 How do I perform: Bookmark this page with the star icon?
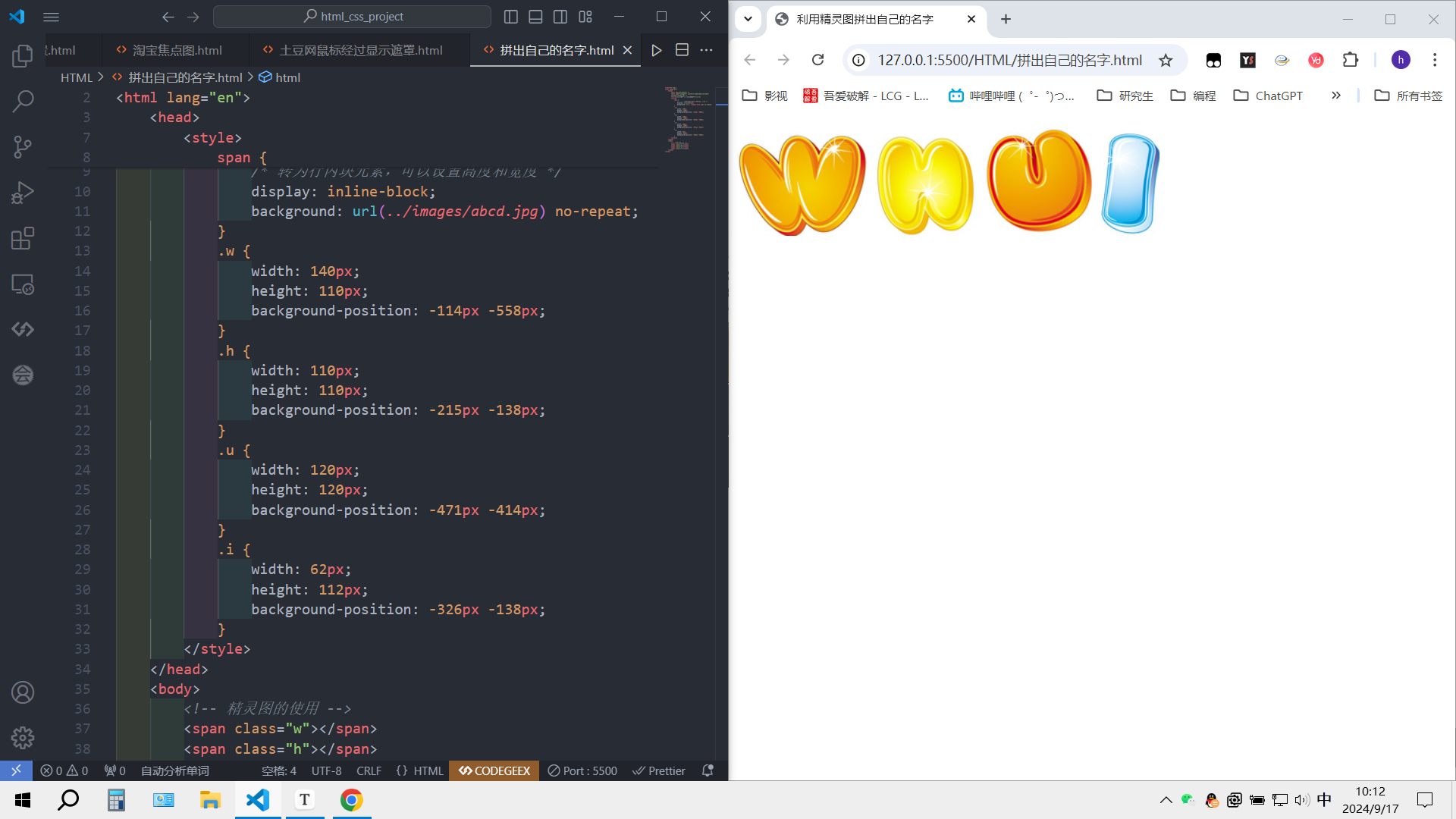[1166, 60]
